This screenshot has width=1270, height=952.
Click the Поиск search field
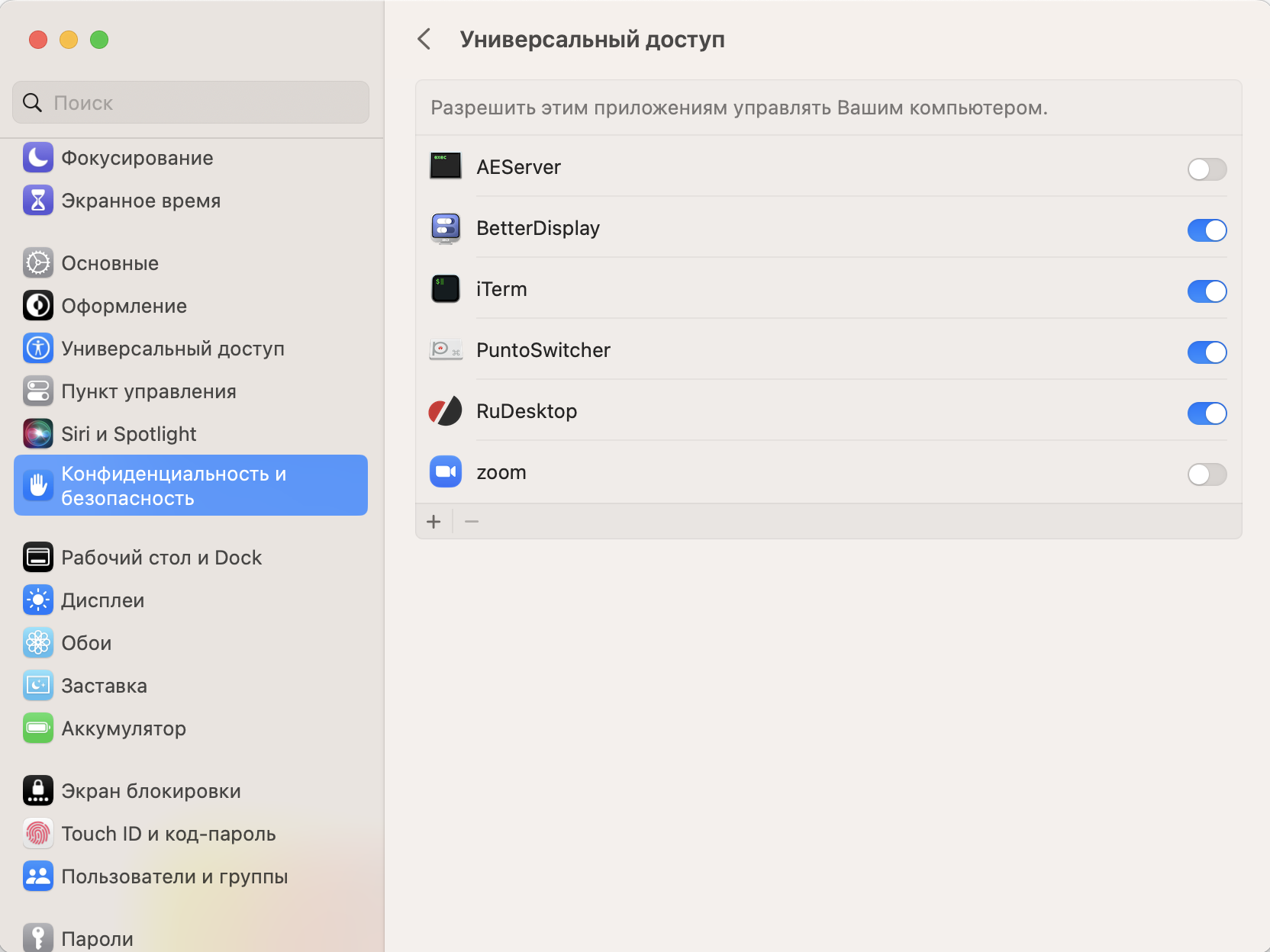tap(191, 103)
